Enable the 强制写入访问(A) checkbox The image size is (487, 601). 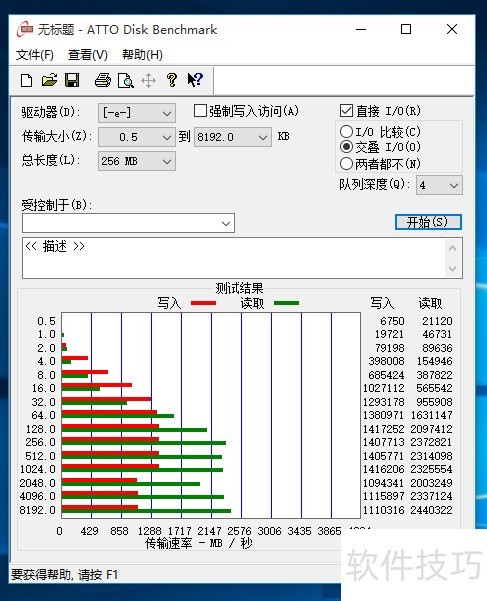(200, 111)
